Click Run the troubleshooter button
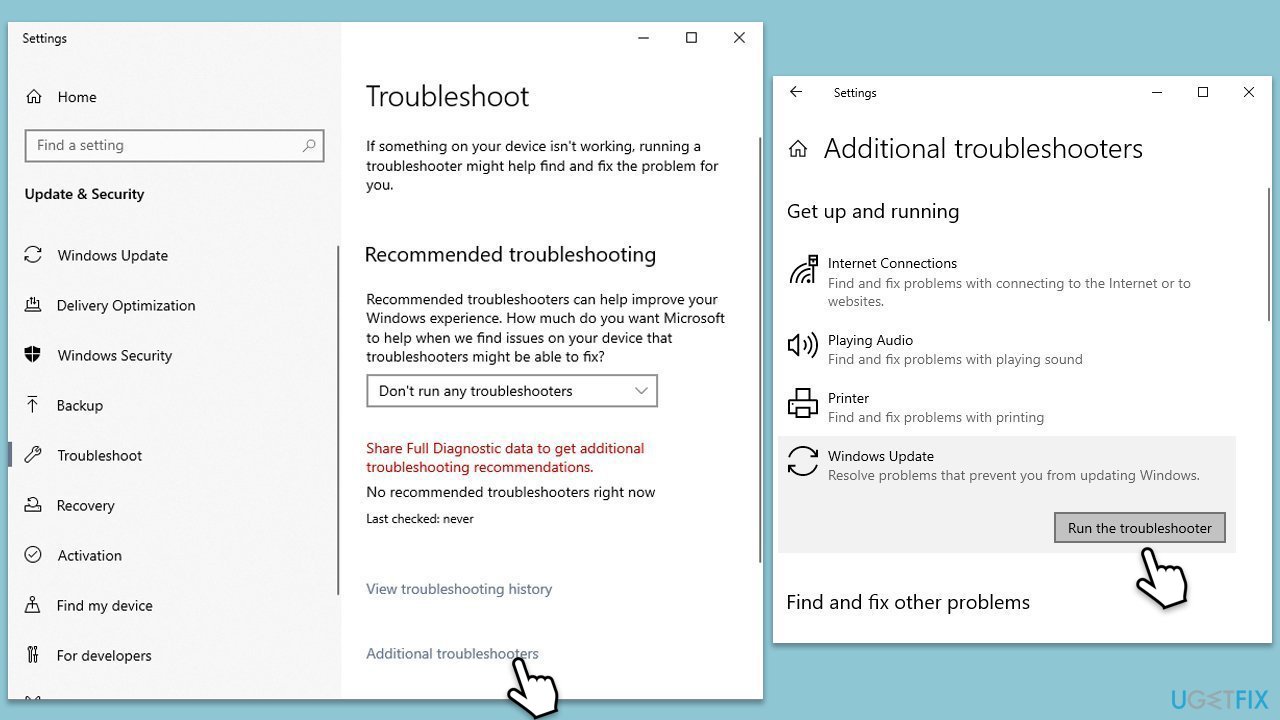Image resolution: width=1280 pixels, height=720 pixels. (x=1140, y=528)
